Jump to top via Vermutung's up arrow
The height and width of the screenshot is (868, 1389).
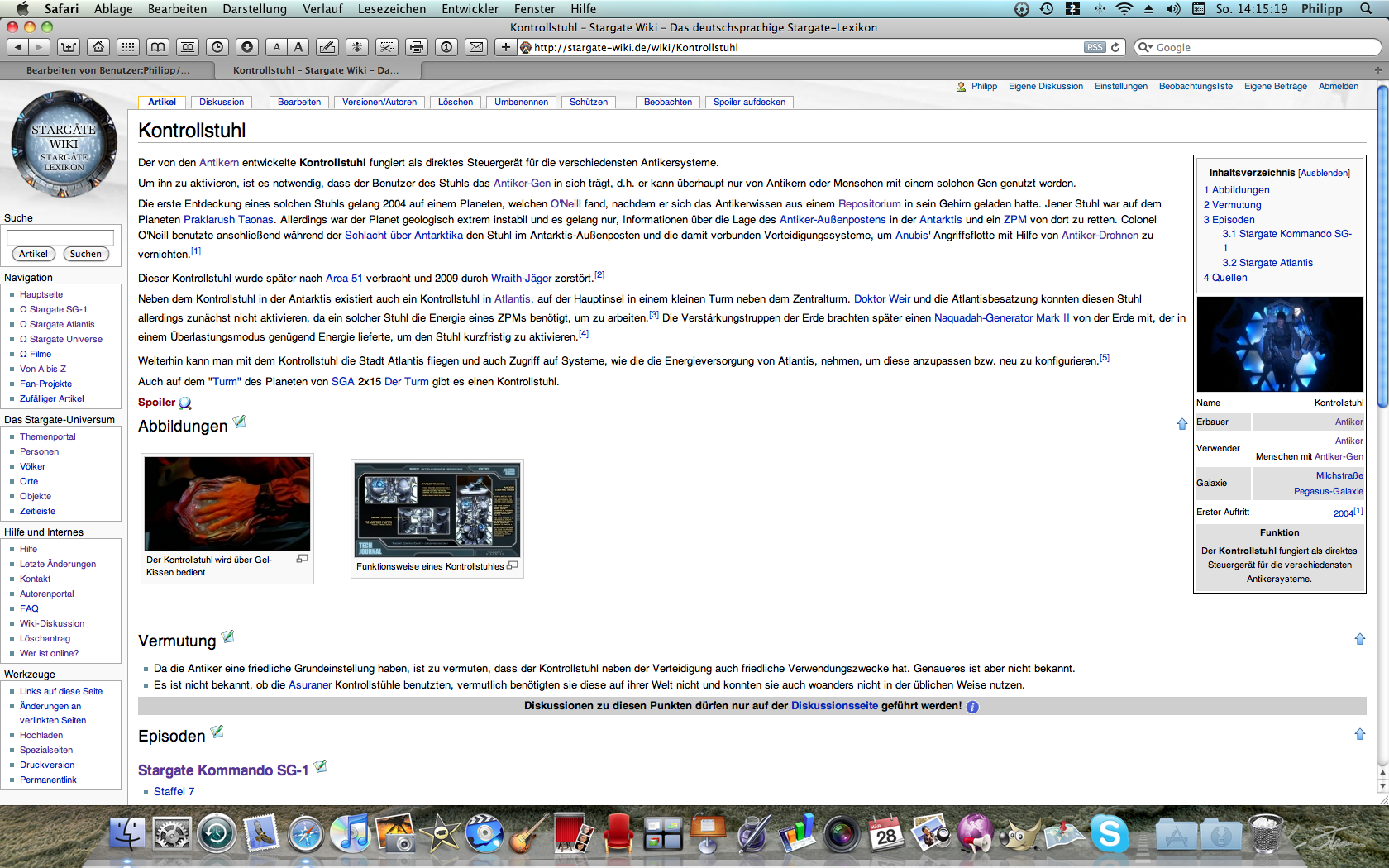(x=1359, y=639)
